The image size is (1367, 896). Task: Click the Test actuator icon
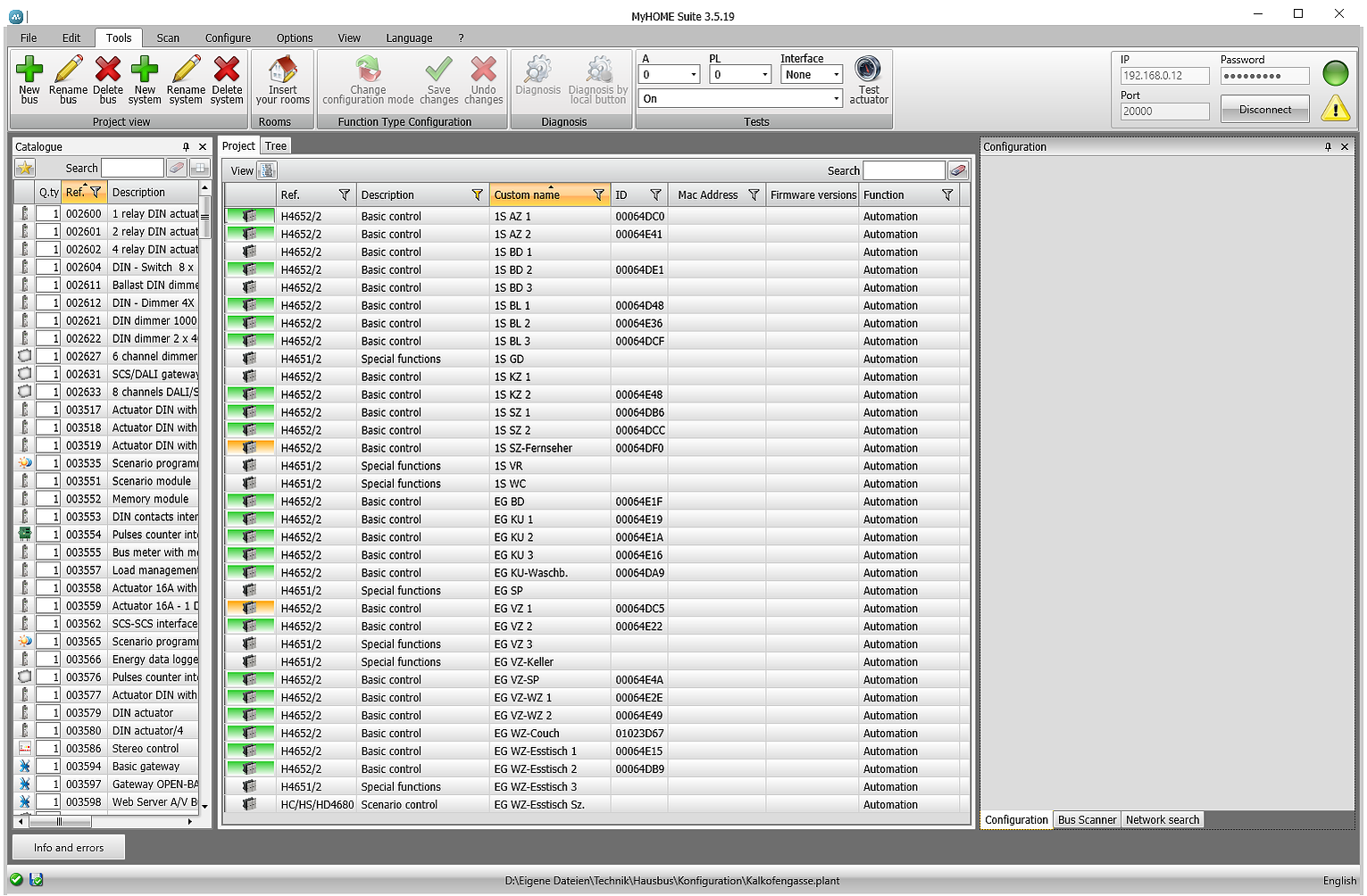[868, 69]
